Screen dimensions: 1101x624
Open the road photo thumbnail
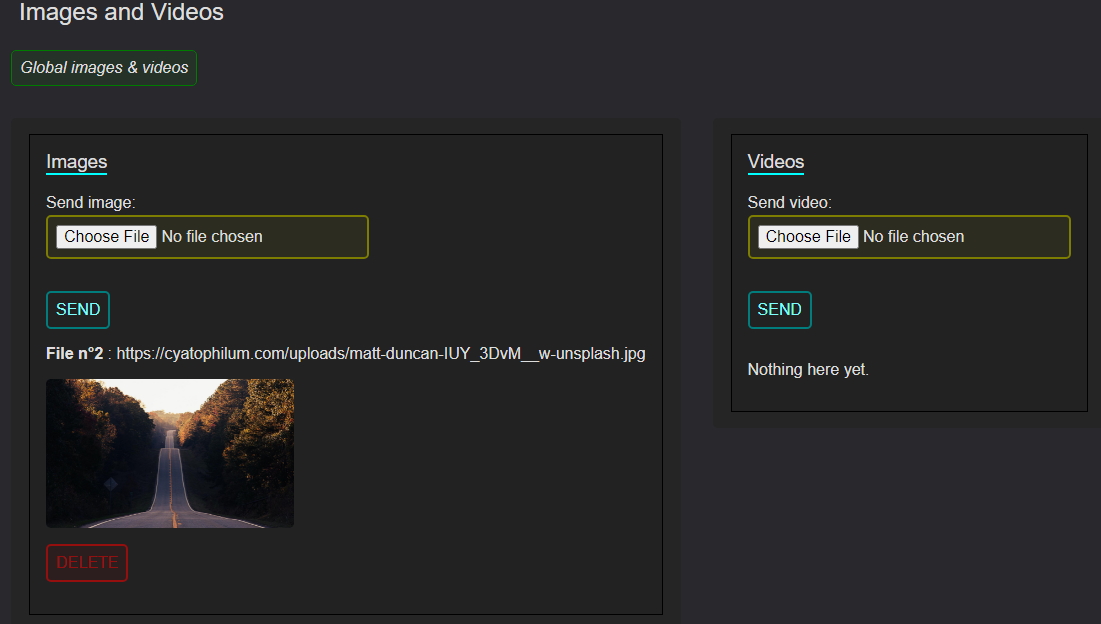click(x=170, y=453)
